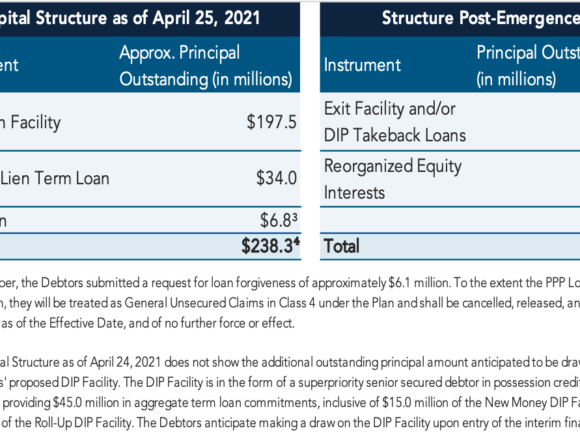Click the Instrument column header
This screenshot has height=435, width=580.
(362, 65)
